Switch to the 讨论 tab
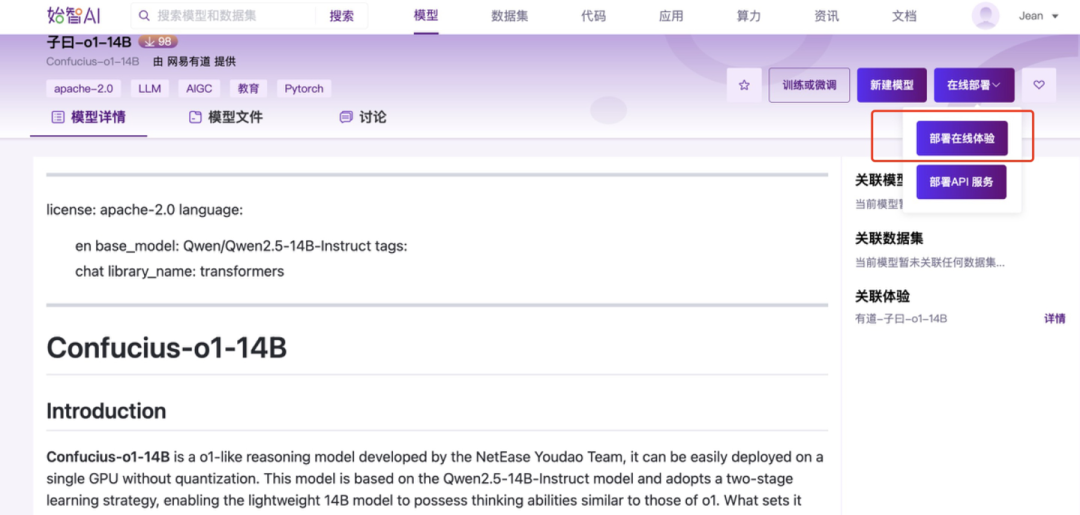The width and height of the screenshot is (1080, 515). (x=363, y=118)
